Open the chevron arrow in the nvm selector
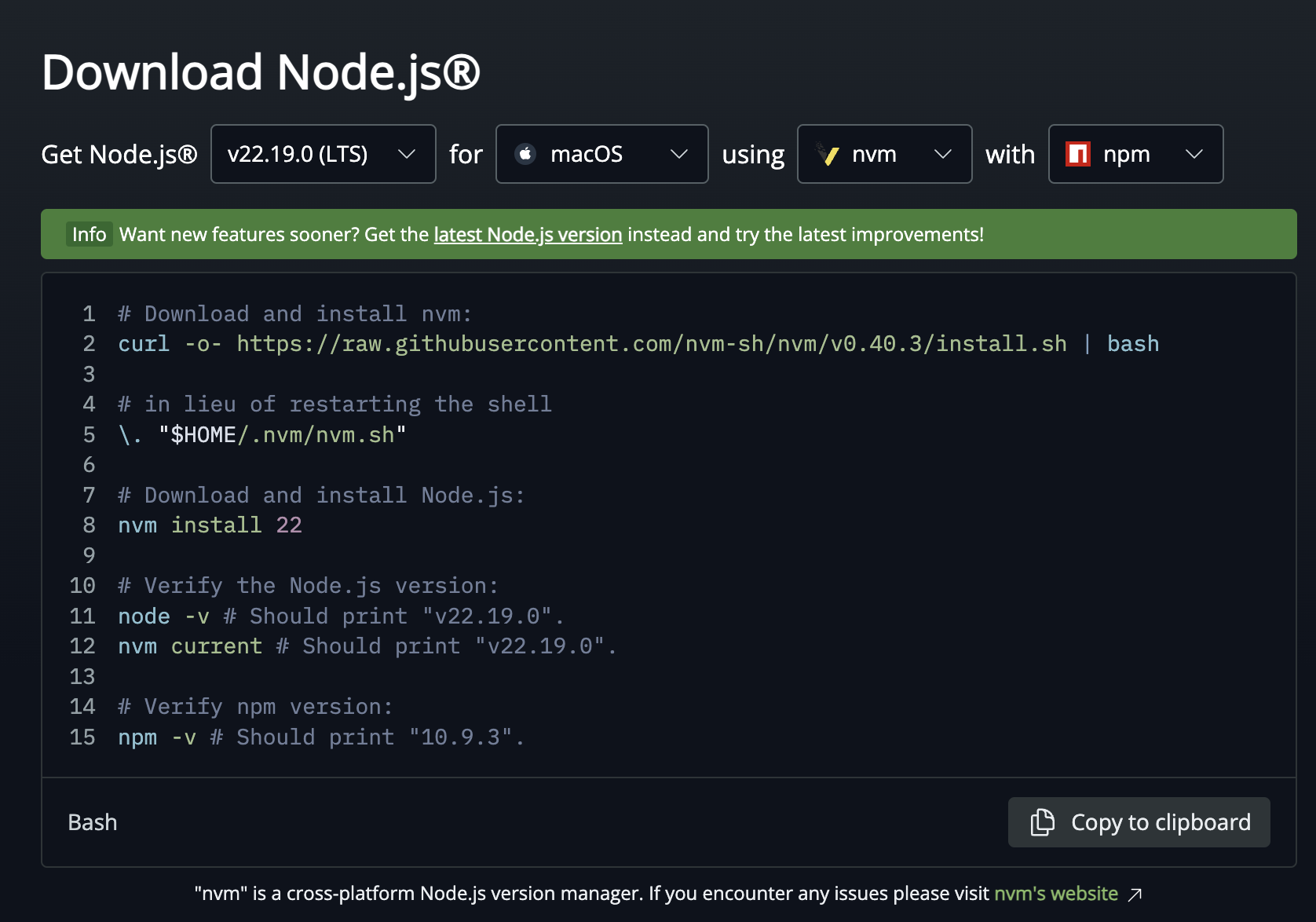The width and height of the screenshot is (1316, 922). tap(942, 154)
